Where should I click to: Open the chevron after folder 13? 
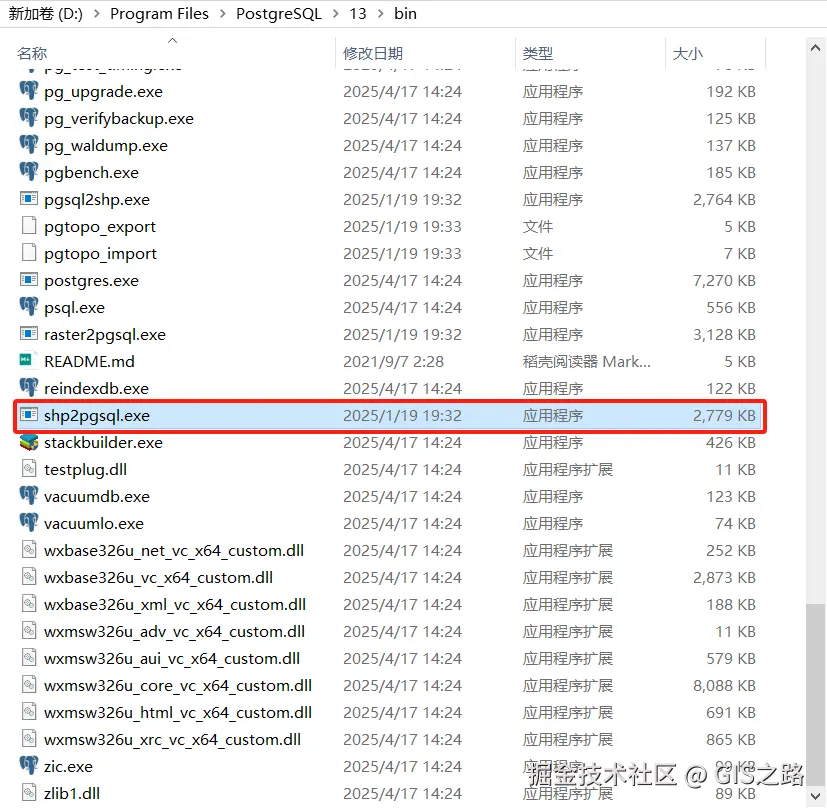click(381, 14)
